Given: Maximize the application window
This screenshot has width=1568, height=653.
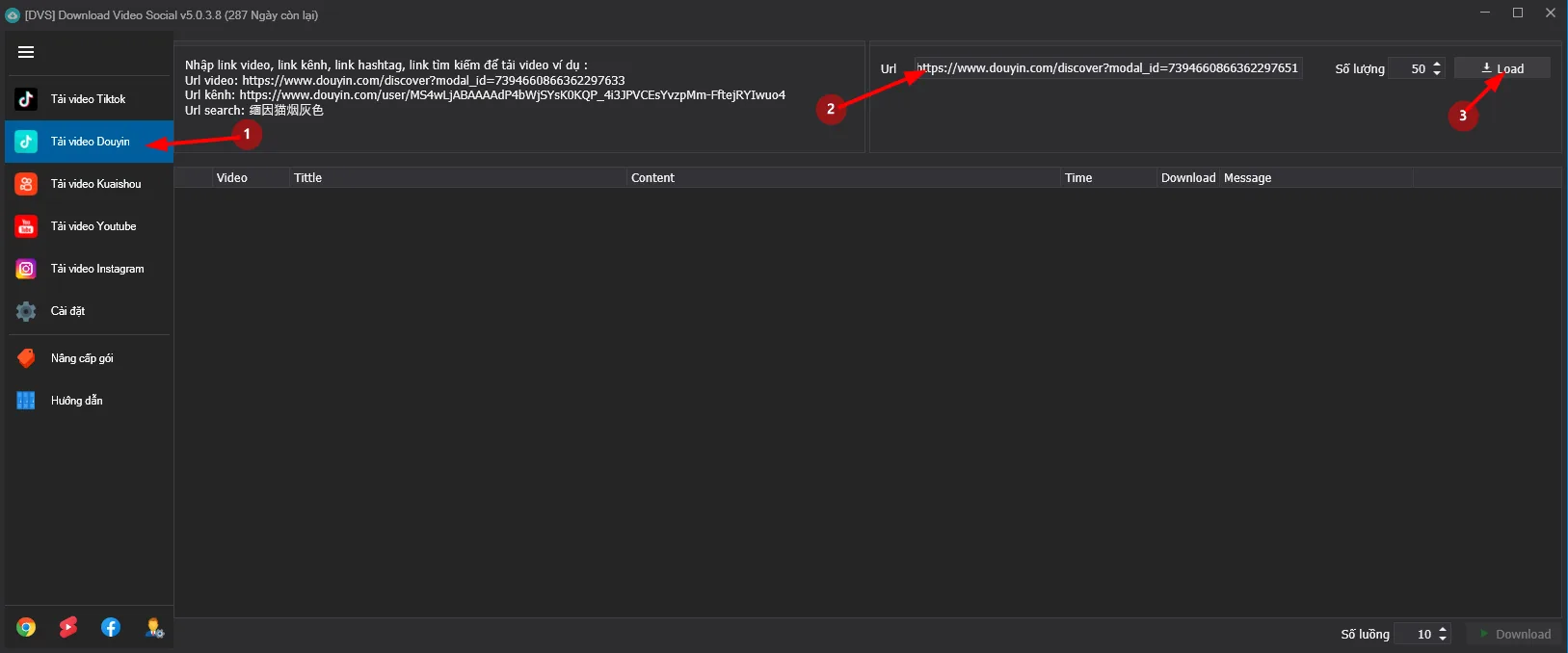Looking at the screenshot, I should point(1518,13).
